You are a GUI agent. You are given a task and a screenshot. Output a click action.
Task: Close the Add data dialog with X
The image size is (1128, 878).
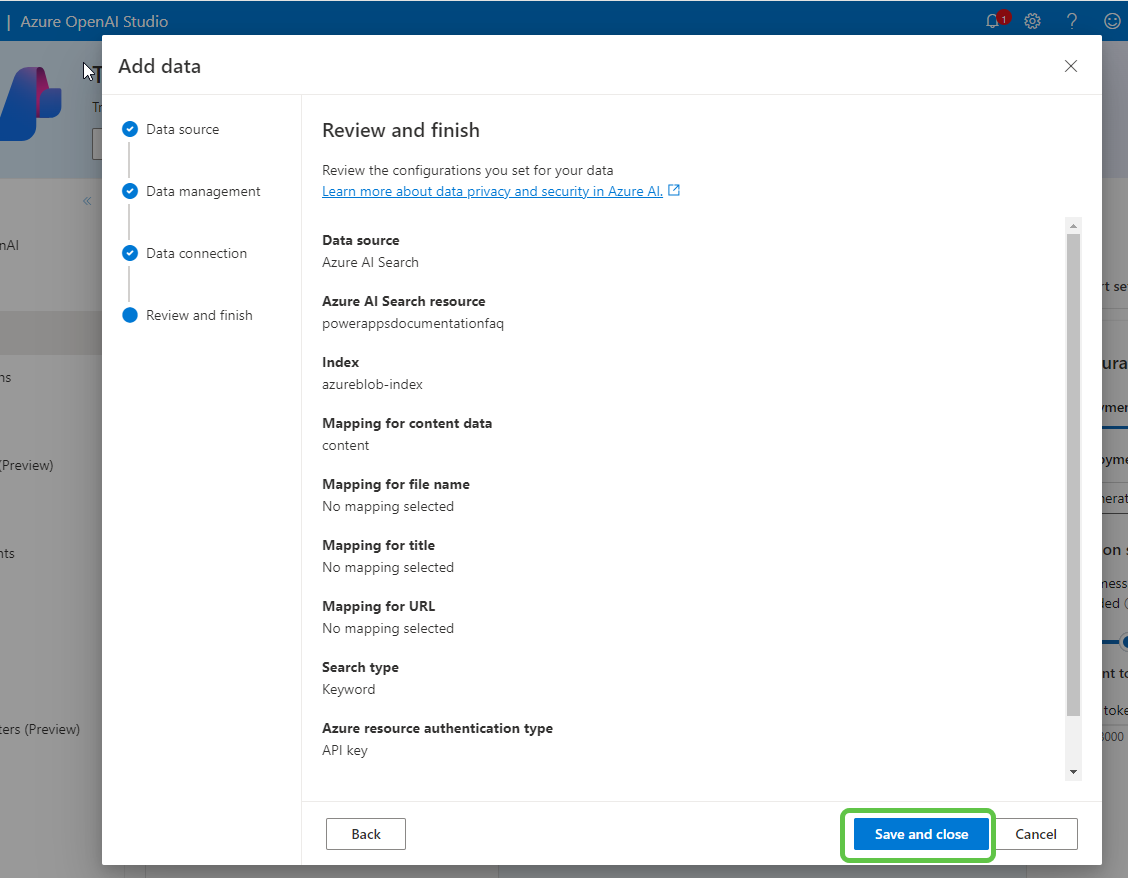tap(1070, 66)
